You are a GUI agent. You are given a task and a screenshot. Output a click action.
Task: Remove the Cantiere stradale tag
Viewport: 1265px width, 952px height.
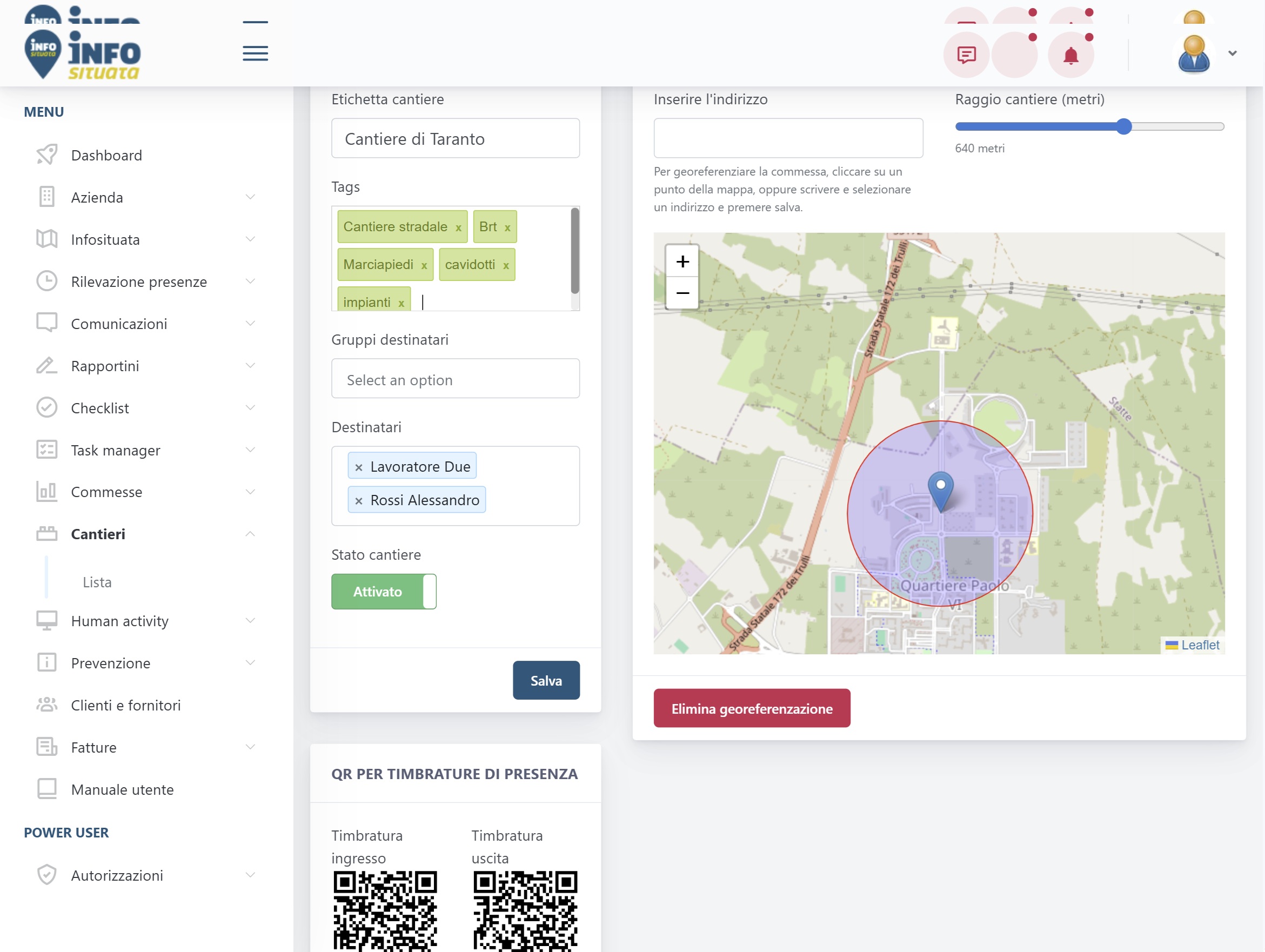458,227
